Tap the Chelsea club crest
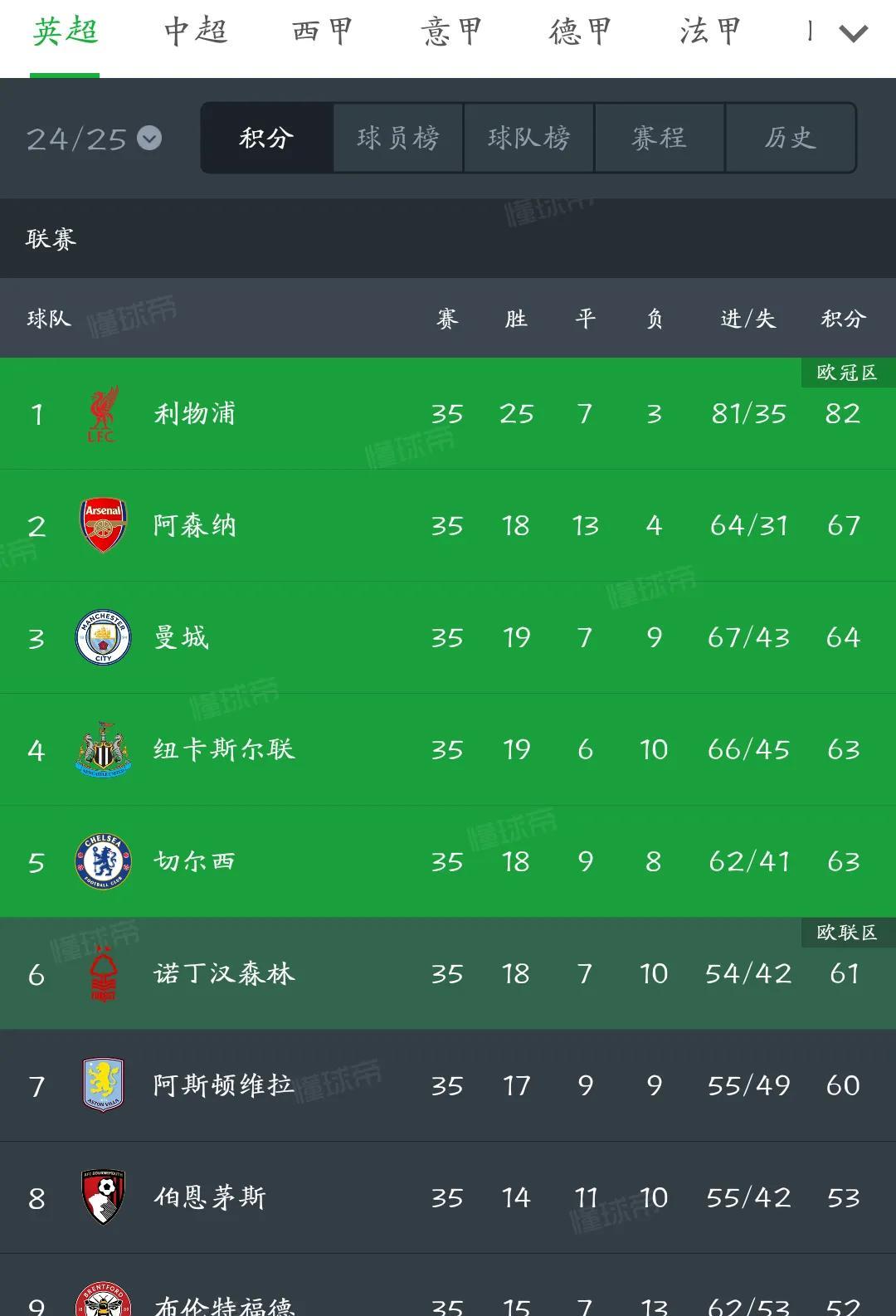 point(103,861)
